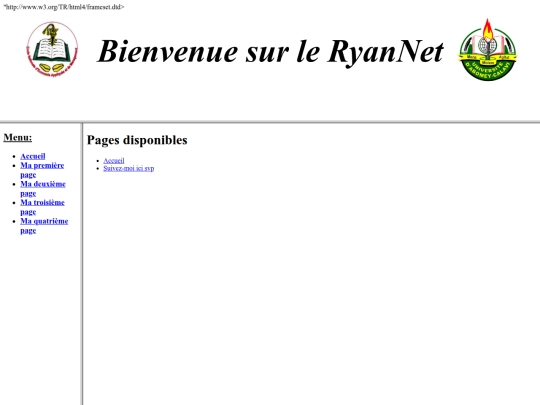This screenshot has width=540, height=405.
Task: Click the Menu: heading in sidebar
Action: 18,137
